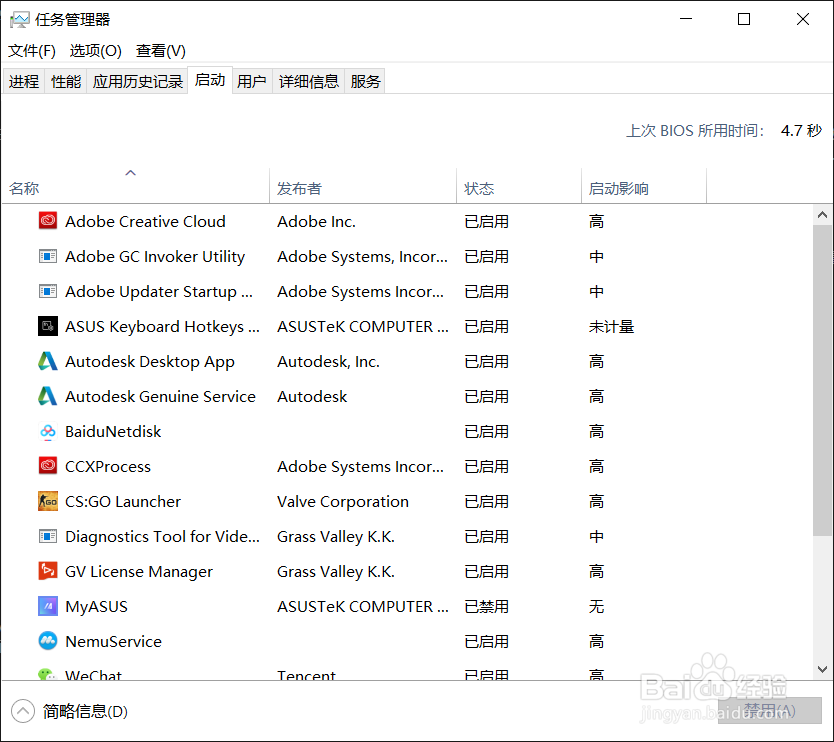Click 已启用 status of NemuService
Viewport: 834px width, 742px height.
[x=486, y=641]
